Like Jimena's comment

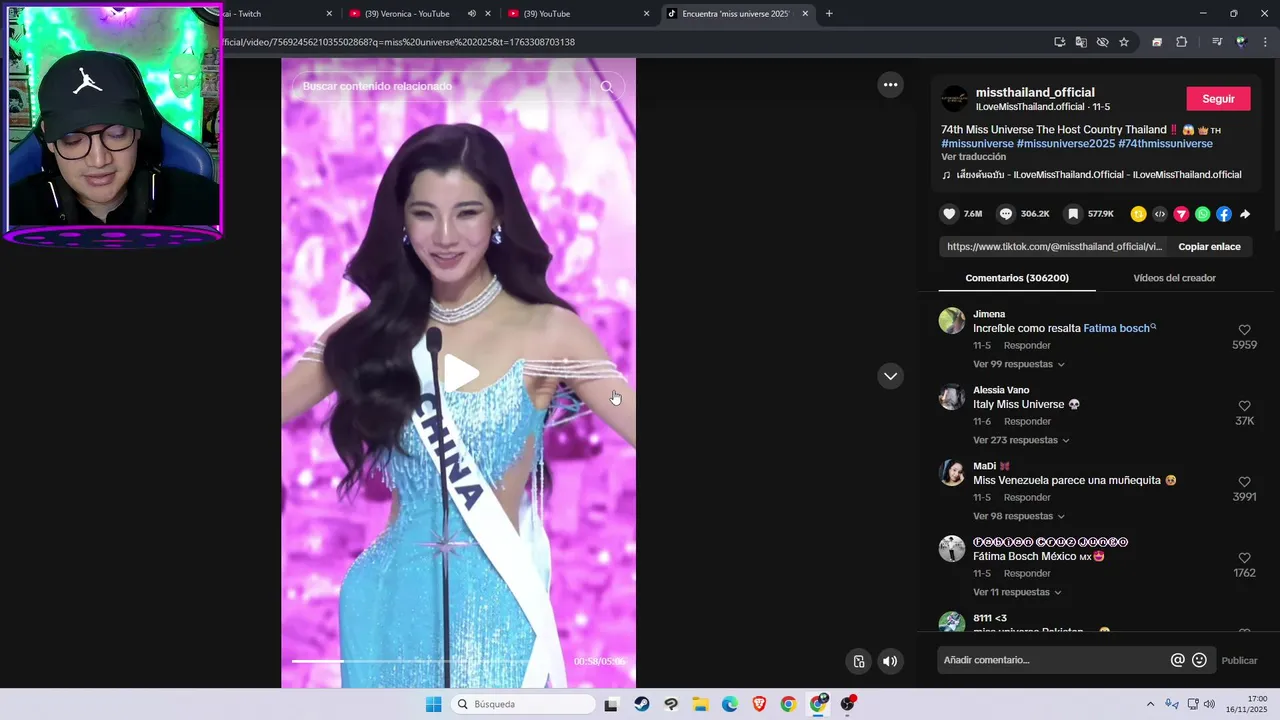coord(1245,330)
